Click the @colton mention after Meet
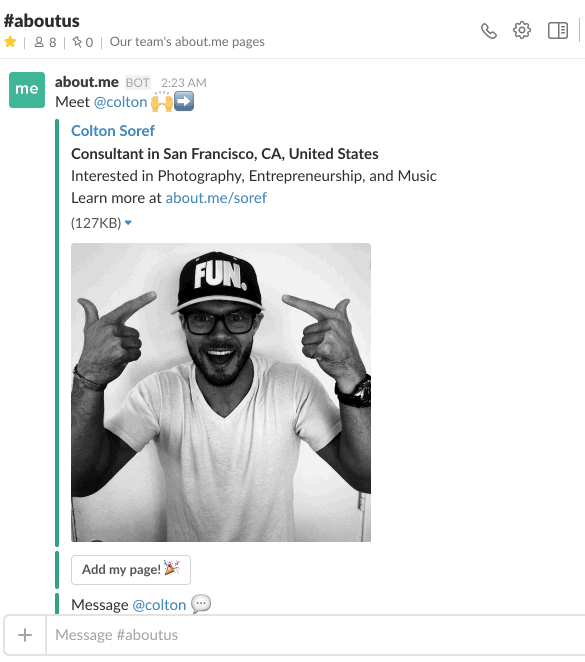 [x=120, y=102]
